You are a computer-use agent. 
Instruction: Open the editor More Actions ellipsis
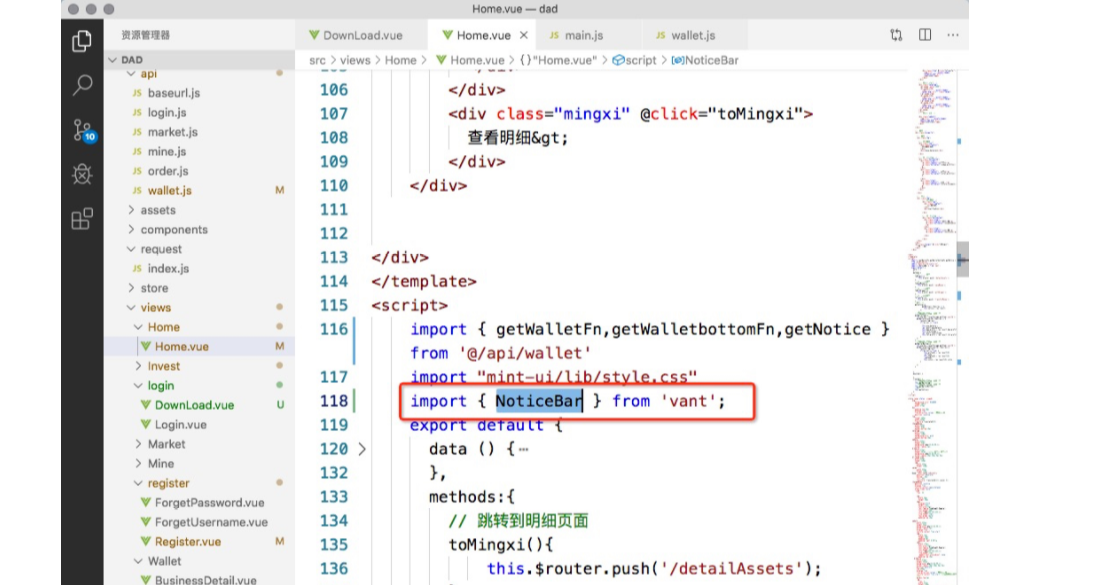[x=953, y=35]
